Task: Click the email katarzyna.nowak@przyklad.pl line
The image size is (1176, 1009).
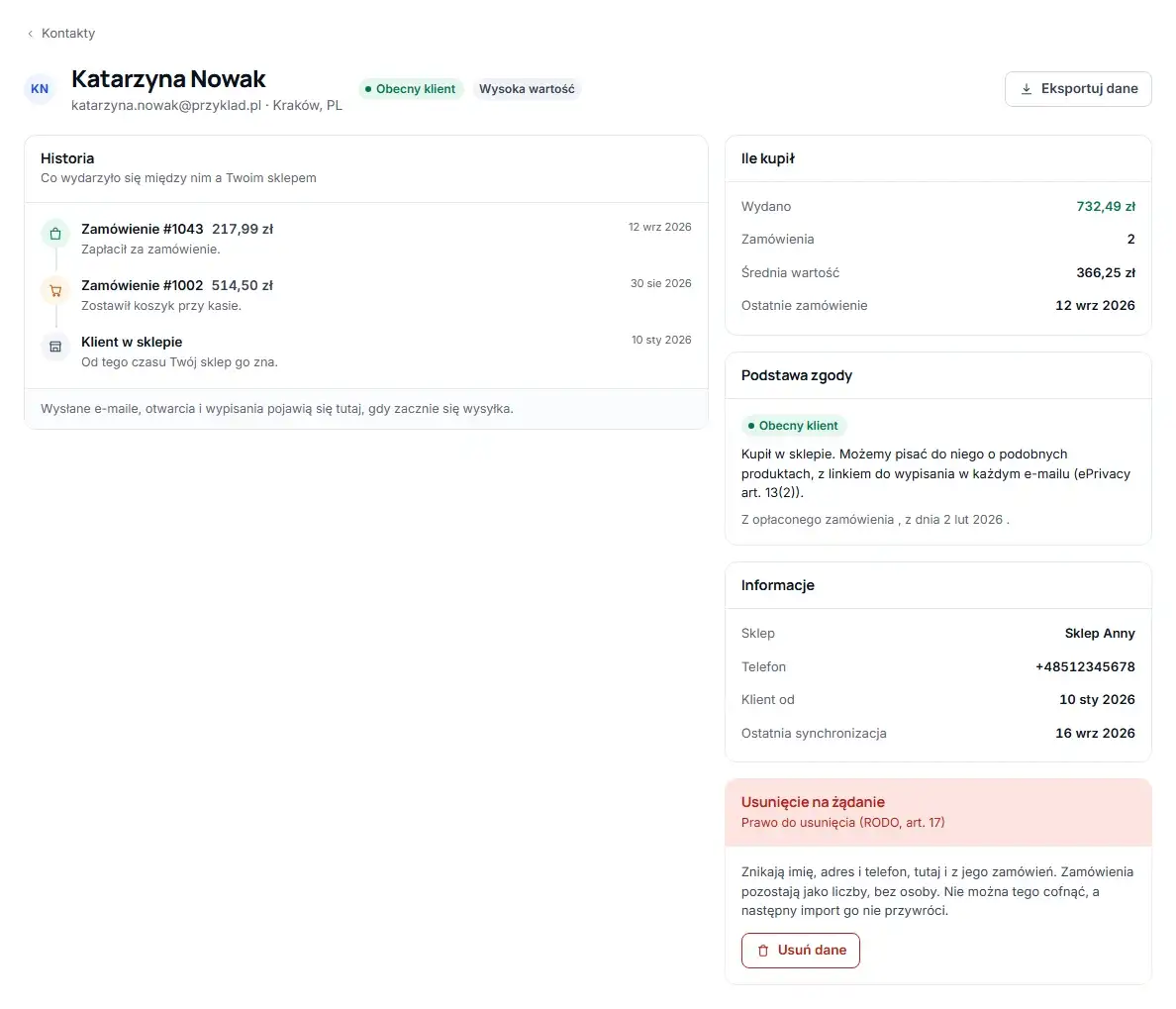Action: click(206, 105)
